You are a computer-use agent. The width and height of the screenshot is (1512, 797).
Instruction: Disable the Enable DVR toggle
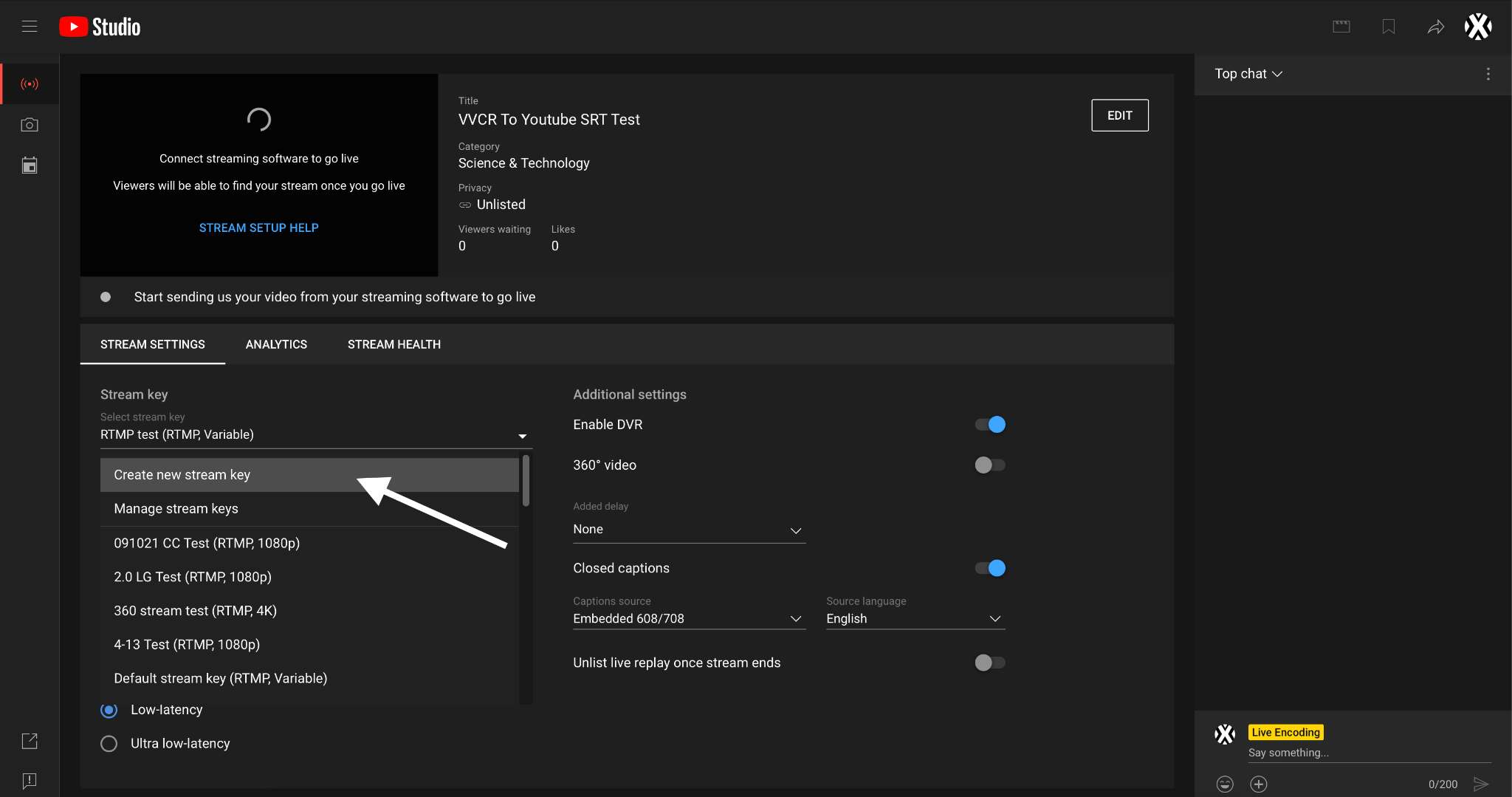tap(989, 424)
